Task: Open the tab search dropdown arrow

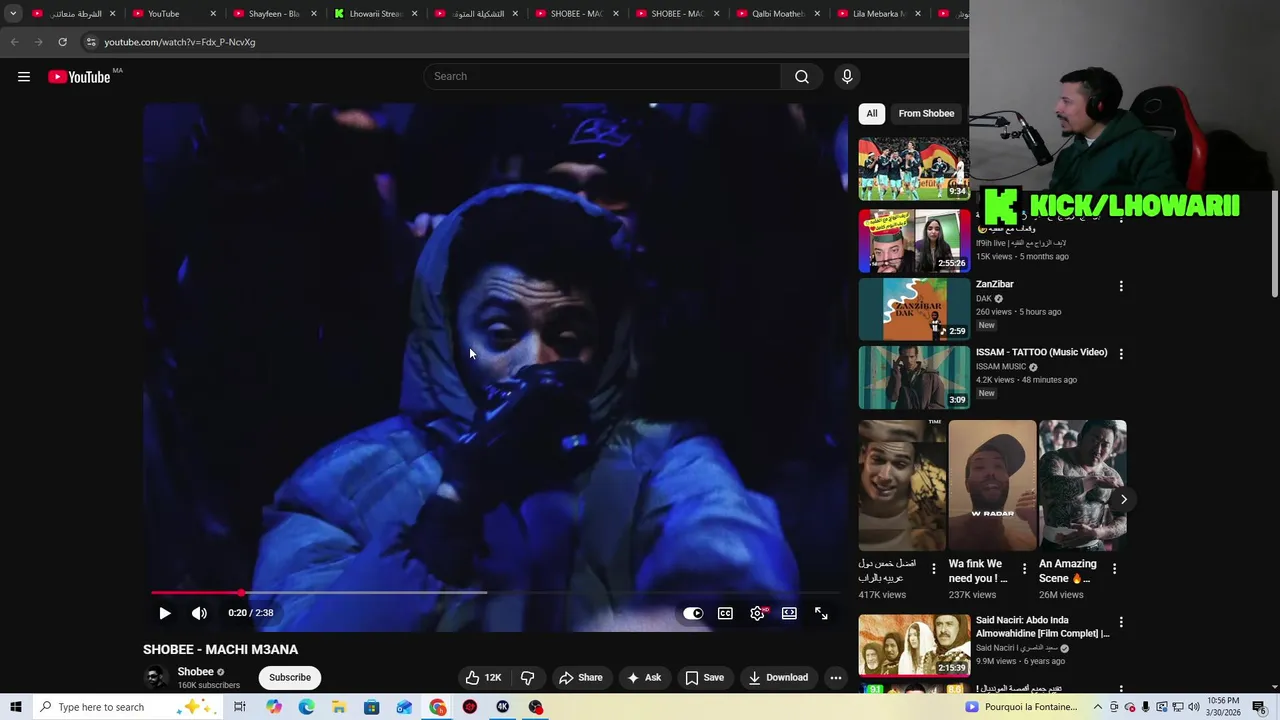Action: (13, 14)
